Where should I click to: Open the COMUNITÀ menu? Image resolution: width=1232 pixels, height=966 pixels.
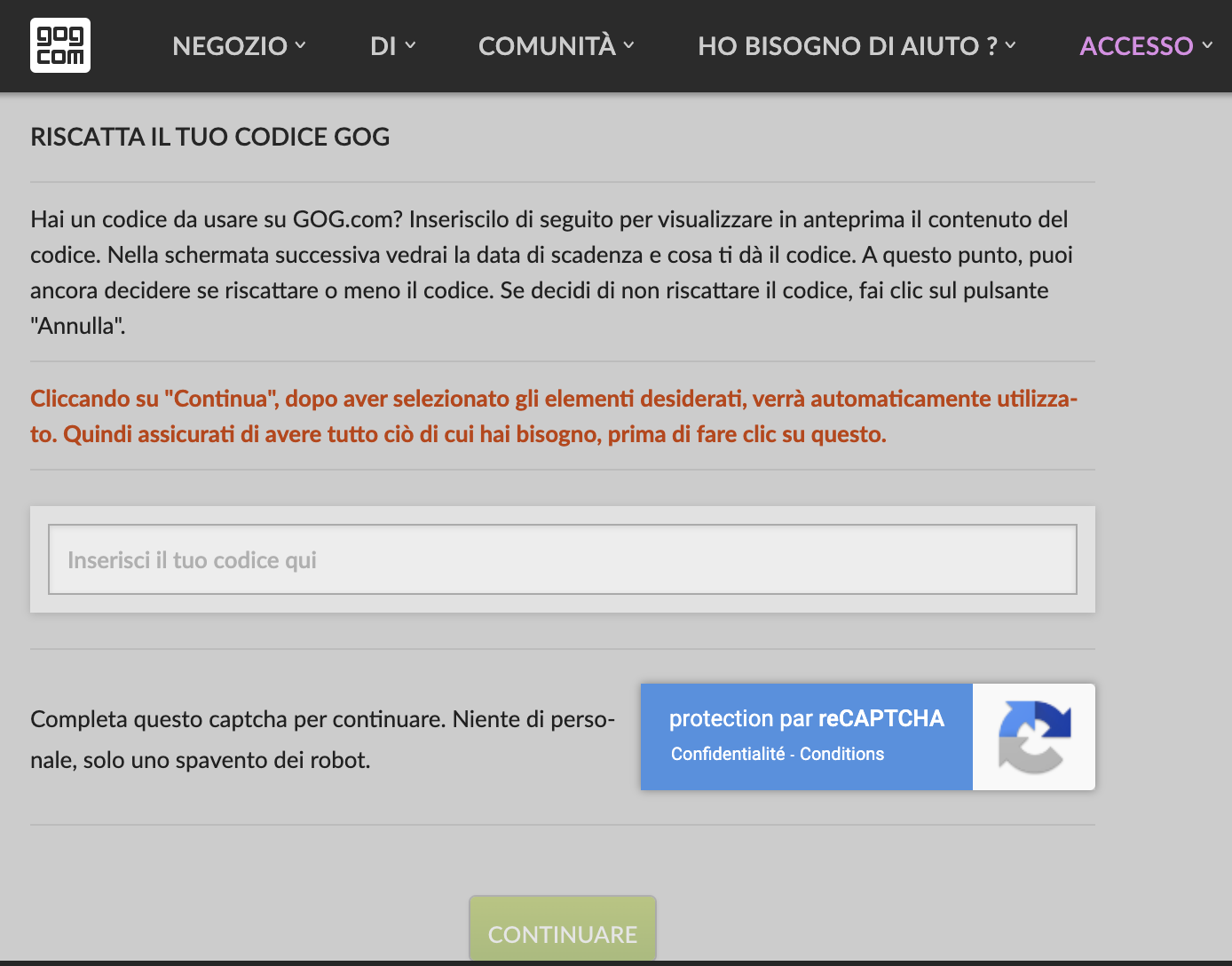point(557,46)
